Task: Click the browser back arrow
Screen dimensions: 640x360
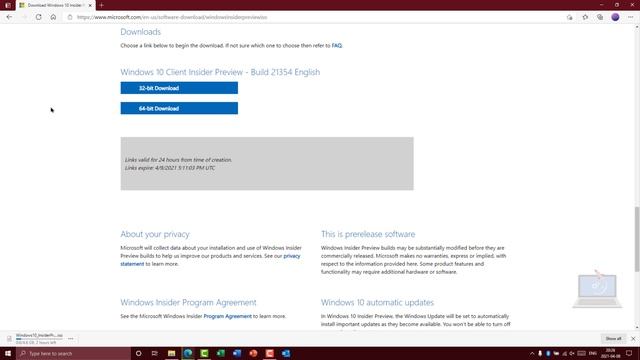Action: tap(9, 17)
